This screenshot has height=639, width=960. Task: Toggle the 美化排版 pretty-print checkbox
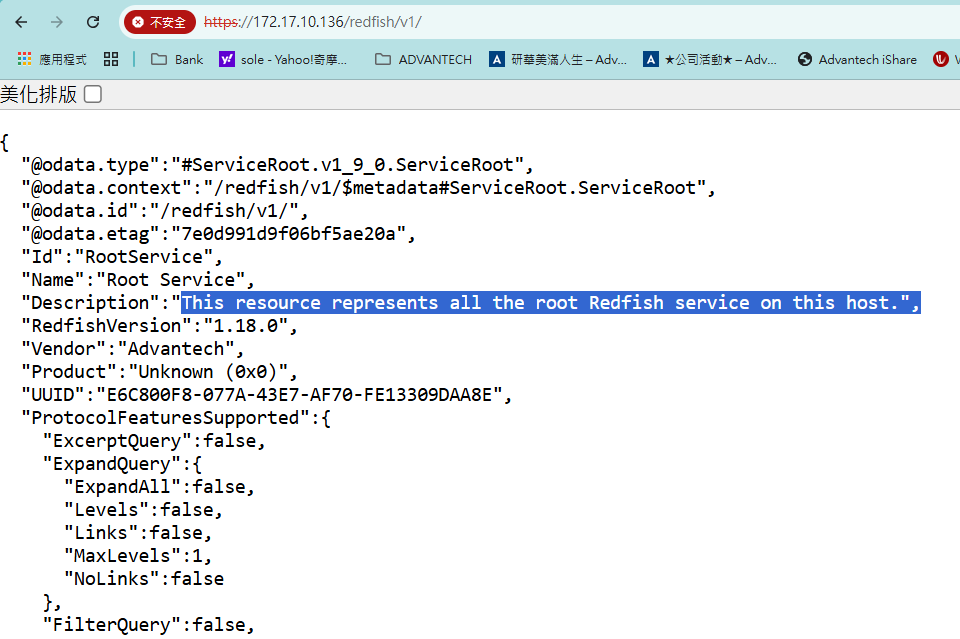coord(92,95)
